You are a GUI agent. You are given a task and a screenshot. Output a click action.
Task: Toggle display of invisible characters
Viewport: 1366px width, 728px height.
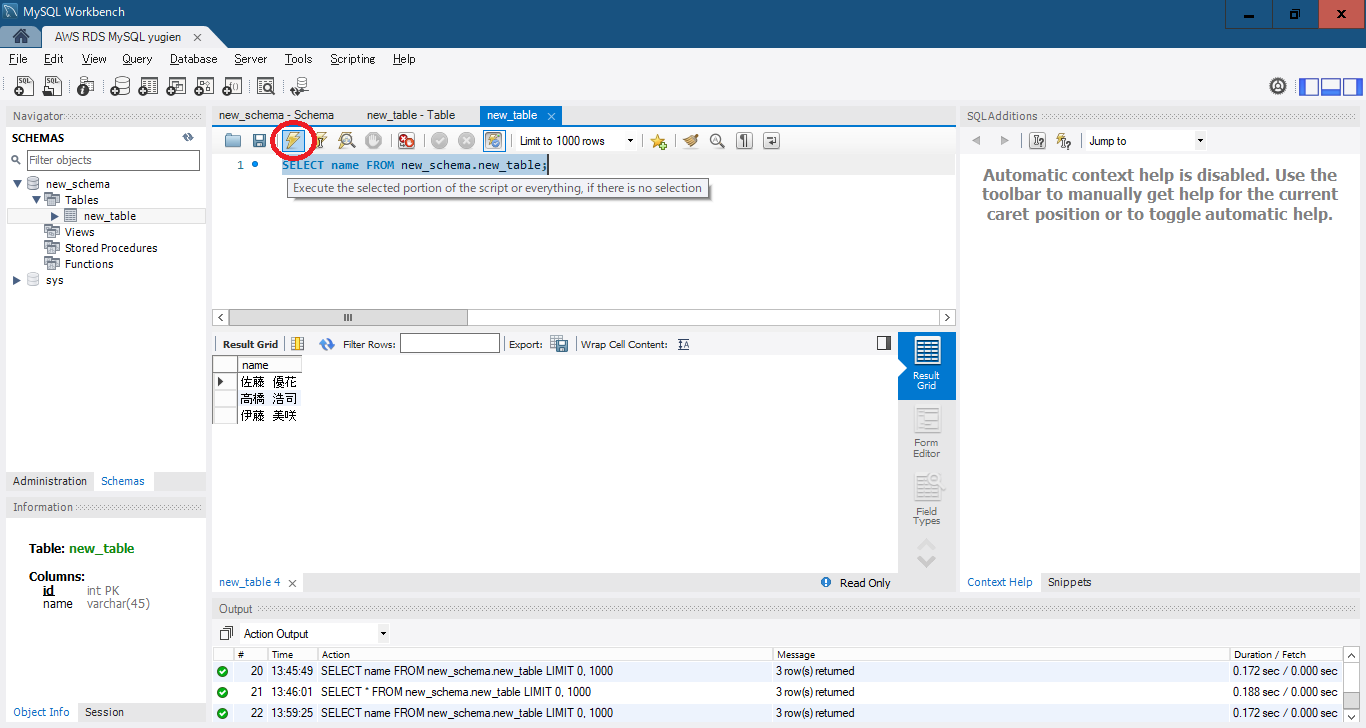click(744, 141)
